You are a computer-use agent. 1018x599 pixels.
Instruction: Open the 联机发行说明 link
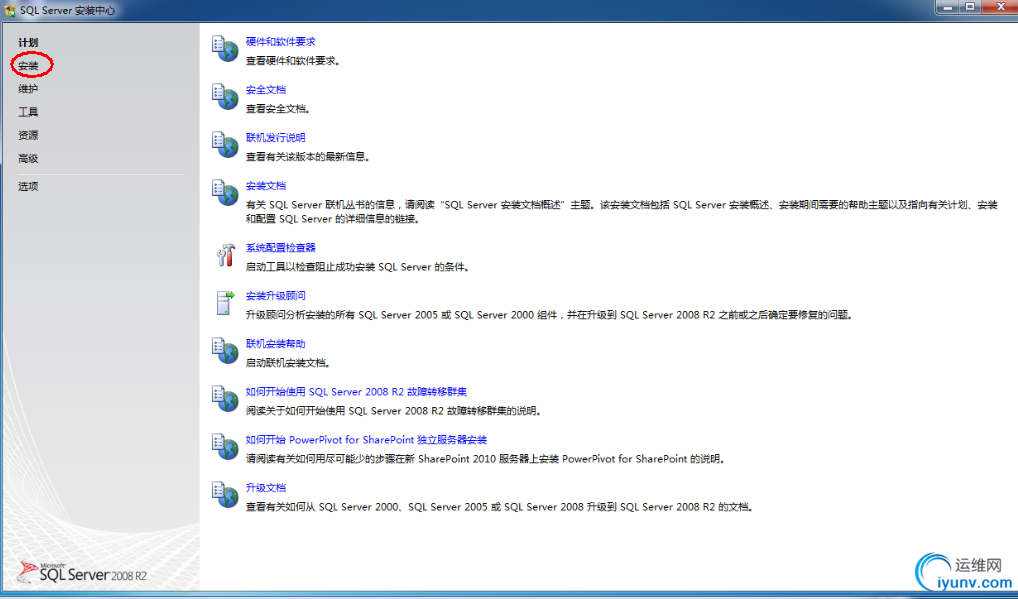pyautogui.click(x=275, y=138)
